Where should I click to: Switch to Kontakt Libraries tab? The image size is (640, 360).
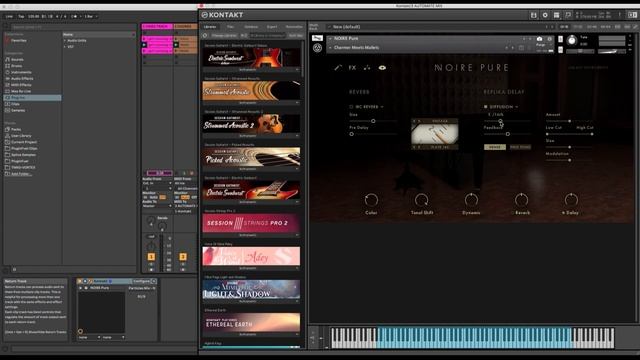[x=210, y=27]
